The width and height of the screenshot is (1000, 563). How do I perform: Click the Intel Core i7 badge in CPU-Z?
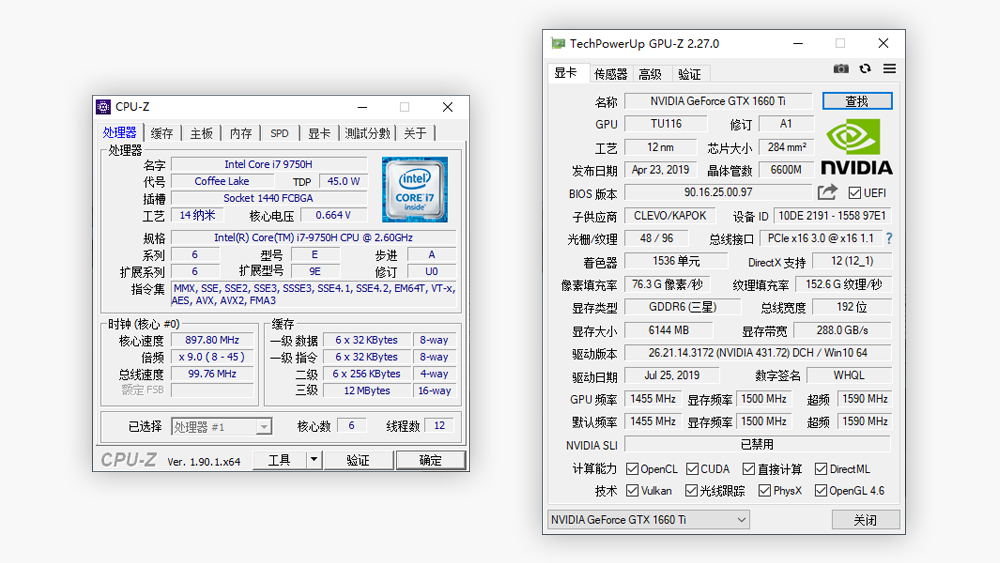pos(415,189)
